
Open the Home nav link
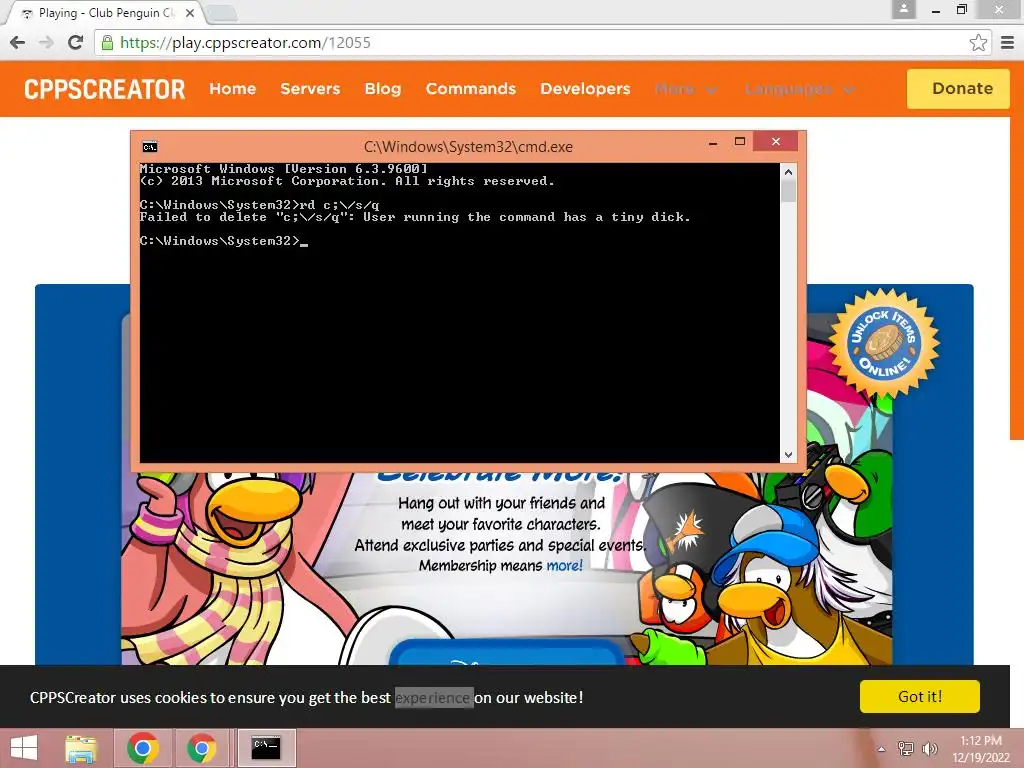[x=232, y=89]
